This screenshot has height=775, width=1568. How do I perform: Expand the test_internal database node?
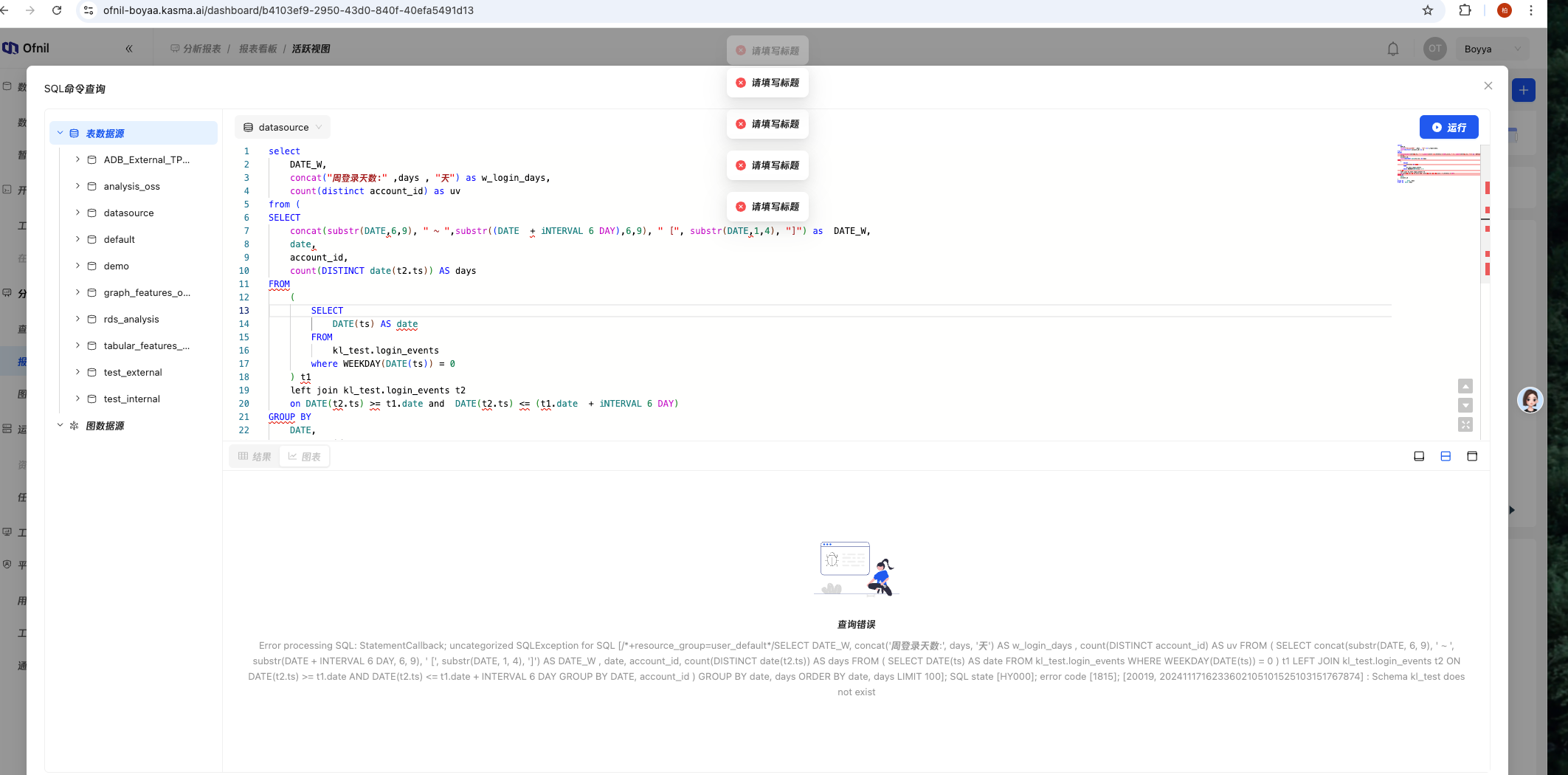(77, 399)
